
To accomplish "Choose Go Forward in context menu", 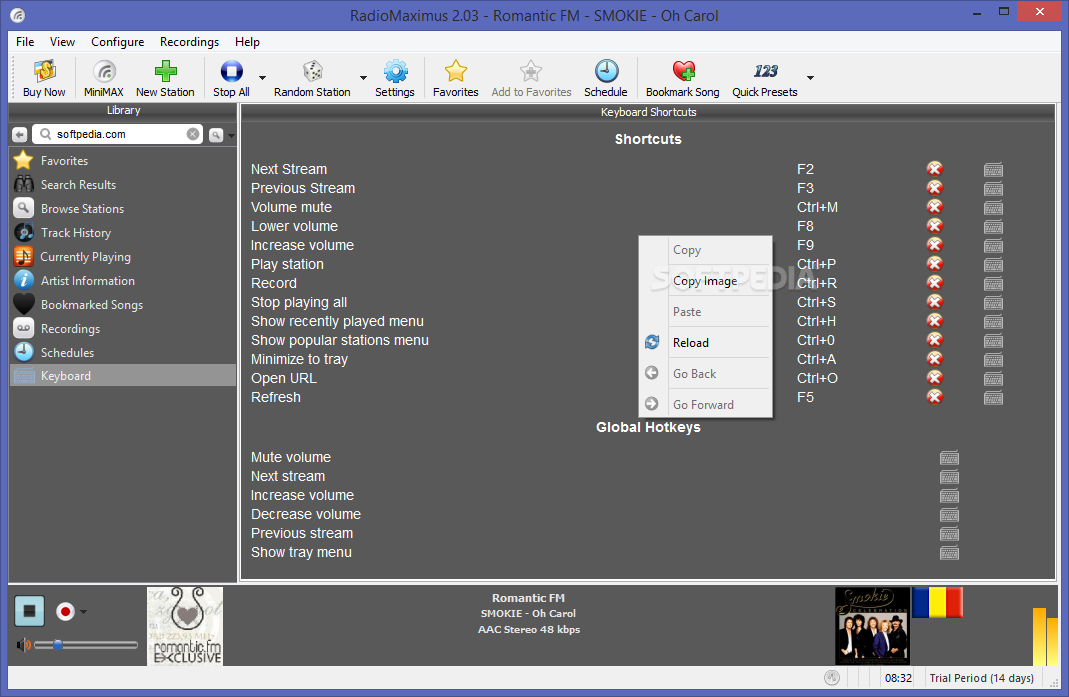I will [x=705, y=404].
